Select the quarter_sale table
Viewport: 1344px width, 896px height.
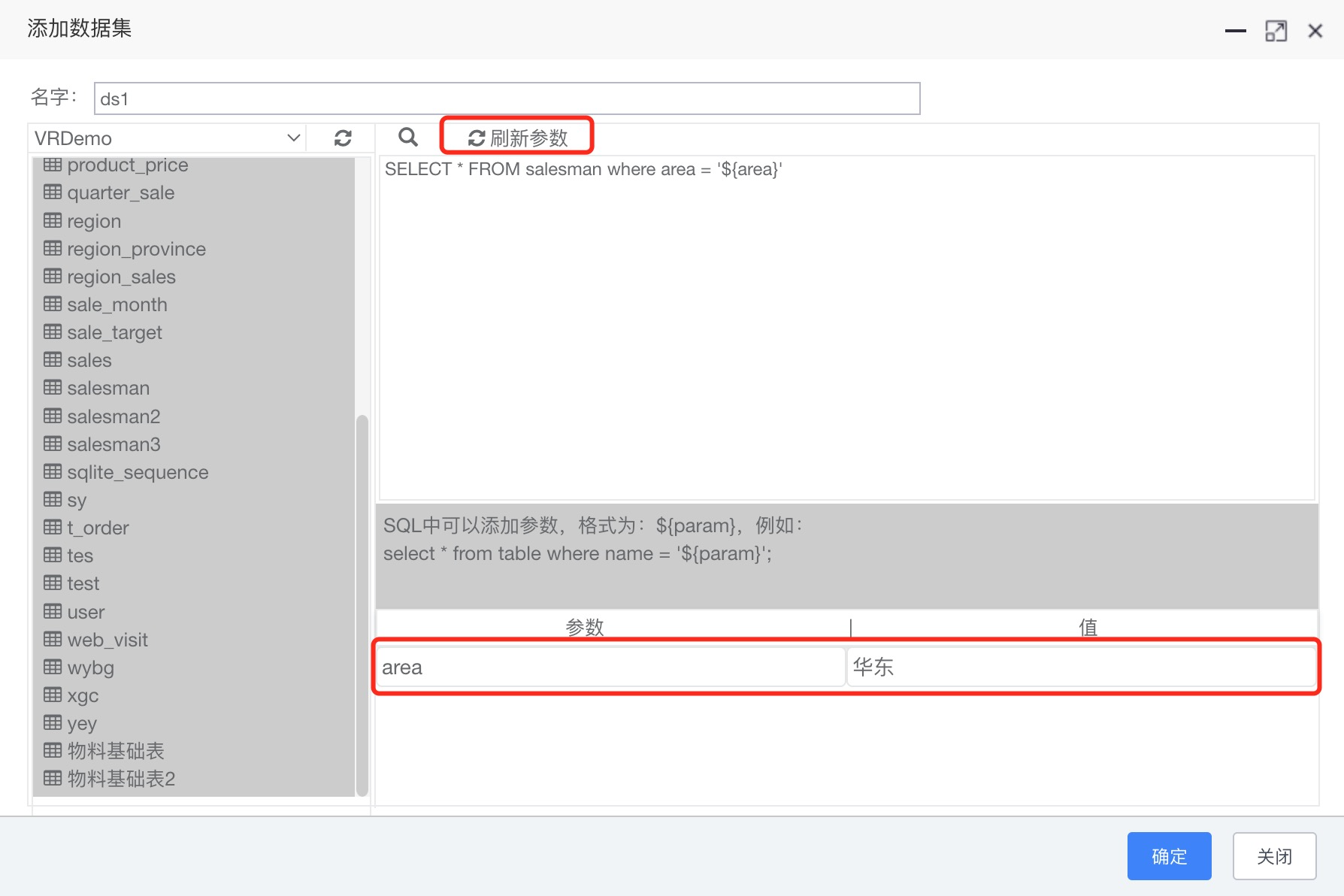pyautogui.click(x=120, y=193)
